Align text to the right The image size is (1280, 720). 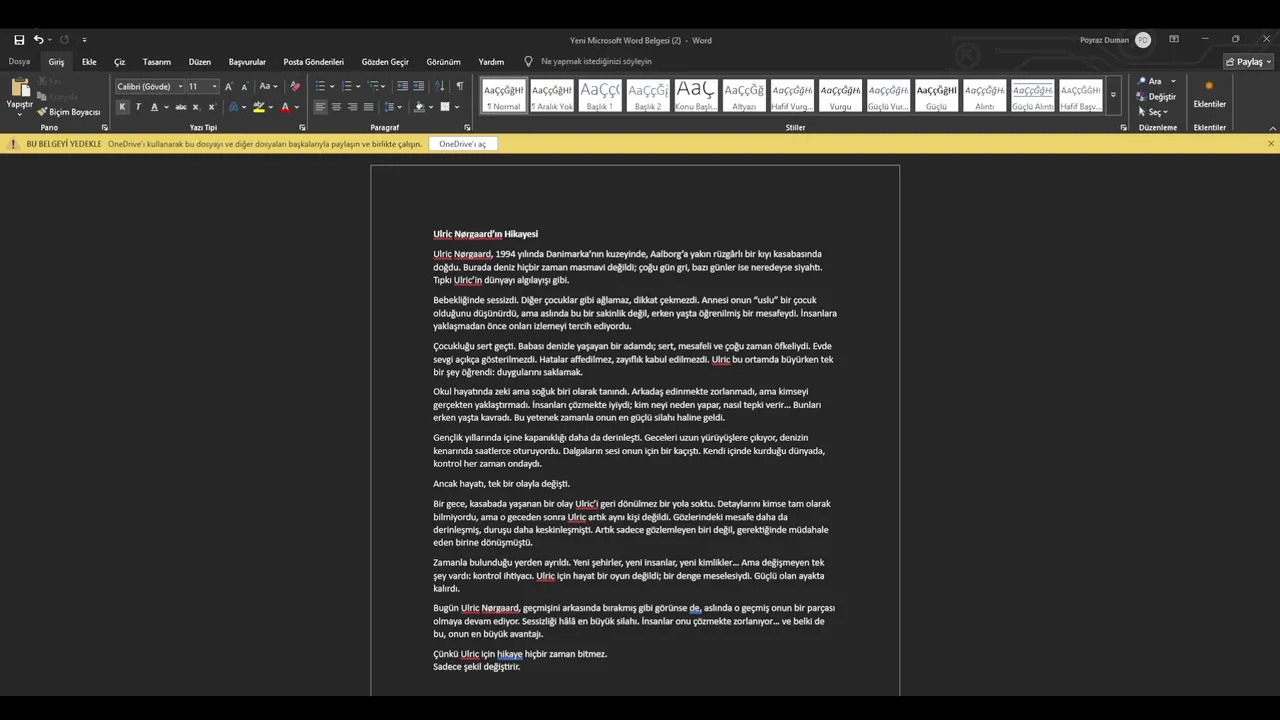click(x=352, y=107)
